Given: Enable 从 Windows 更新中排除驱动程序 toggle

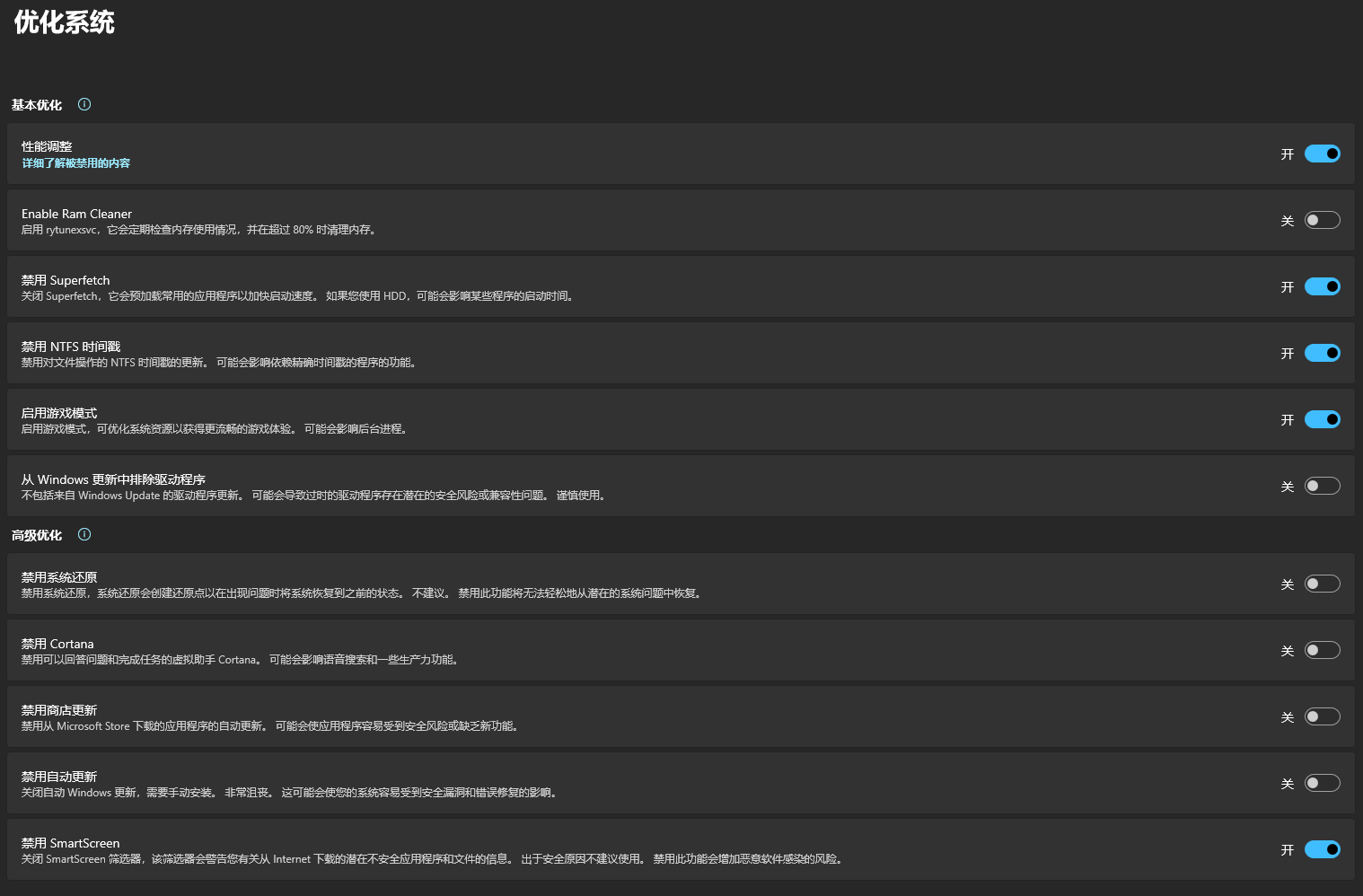Looking at the screenshot, I should tap(1322, 486).
